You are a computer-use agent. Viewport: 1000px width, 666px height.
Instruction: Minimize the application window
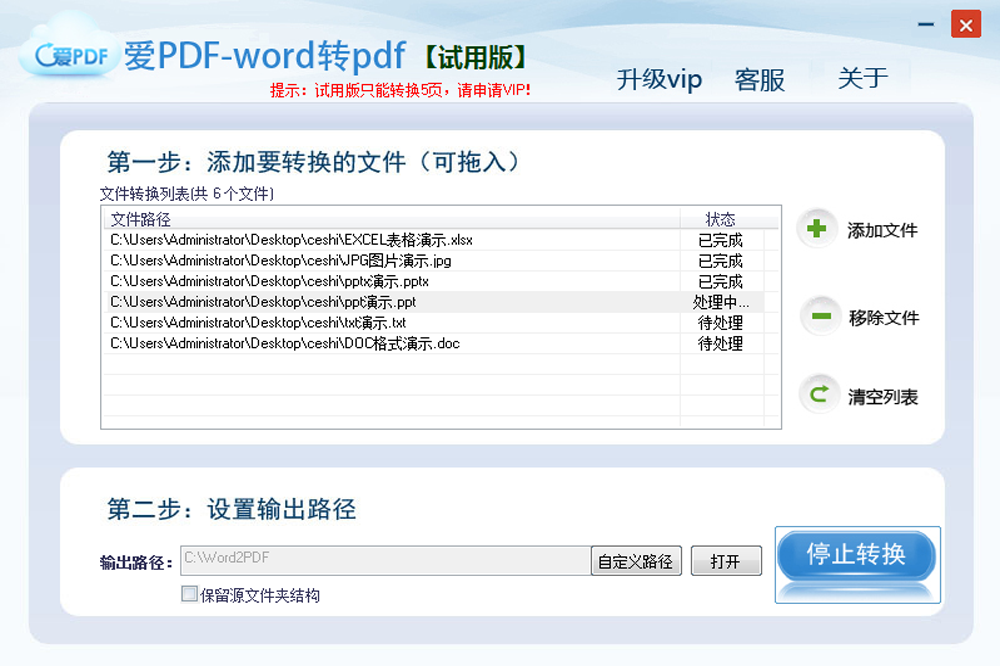pyautogui.click(x=926, y=24)
